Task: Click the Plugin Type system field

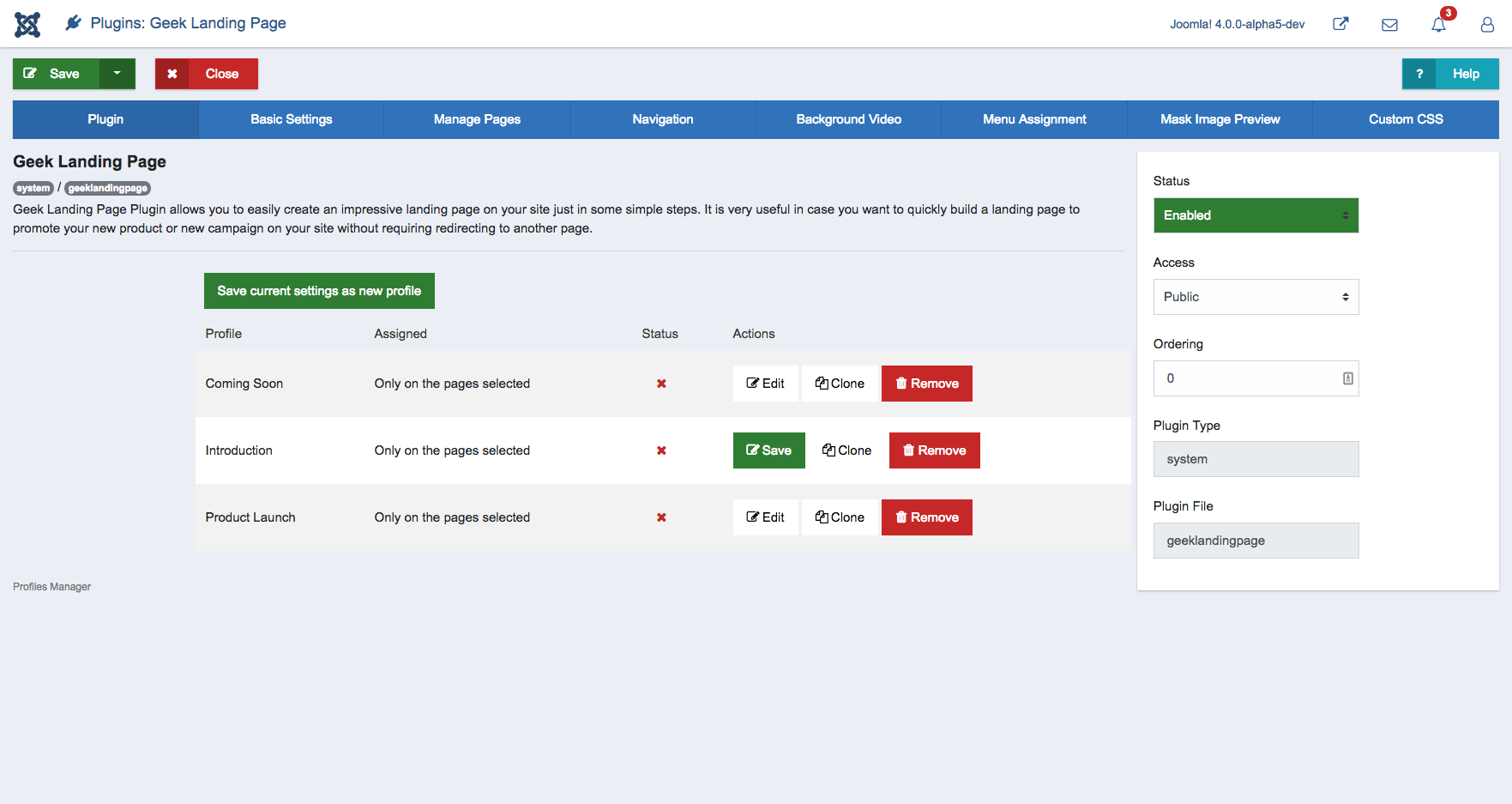Action: click(1256, 459)
